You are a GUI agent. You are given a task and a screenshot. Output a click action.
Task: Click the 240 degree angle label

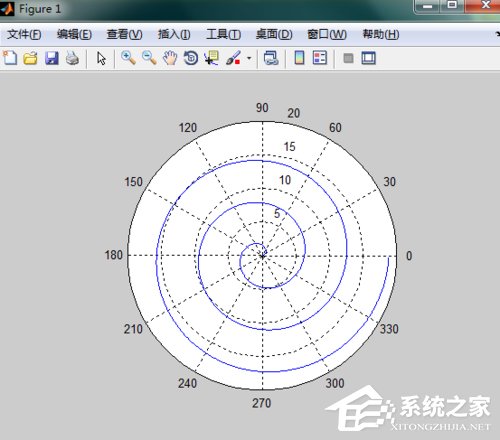pos(187,383)
